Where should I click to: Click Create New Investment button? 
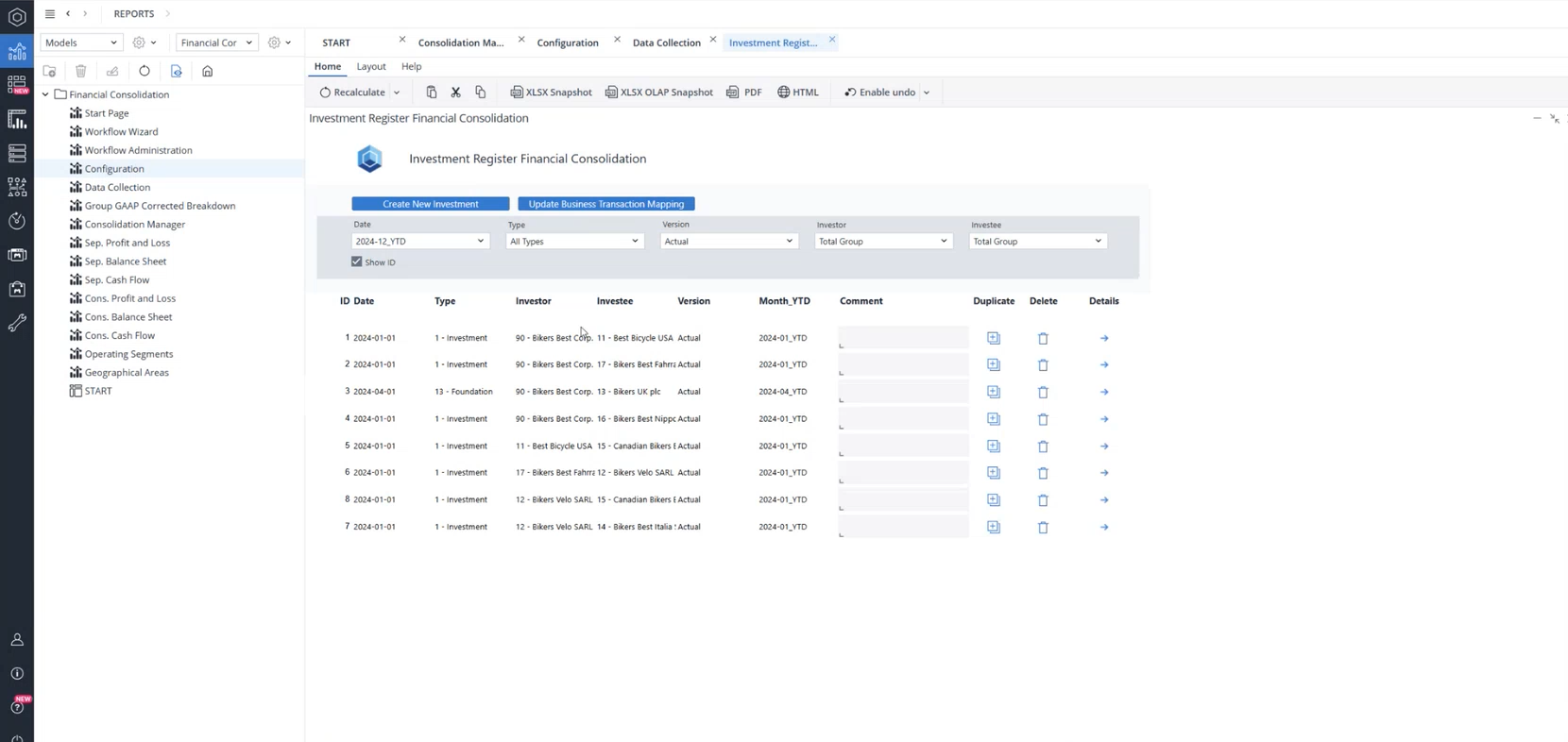tap(430, 204)
